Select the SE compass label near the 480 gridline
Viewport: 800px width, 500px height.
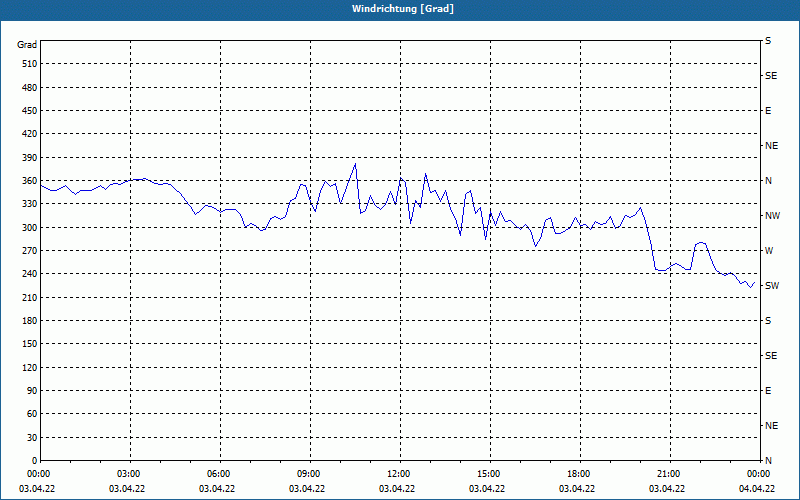click(x=771, y=76)
